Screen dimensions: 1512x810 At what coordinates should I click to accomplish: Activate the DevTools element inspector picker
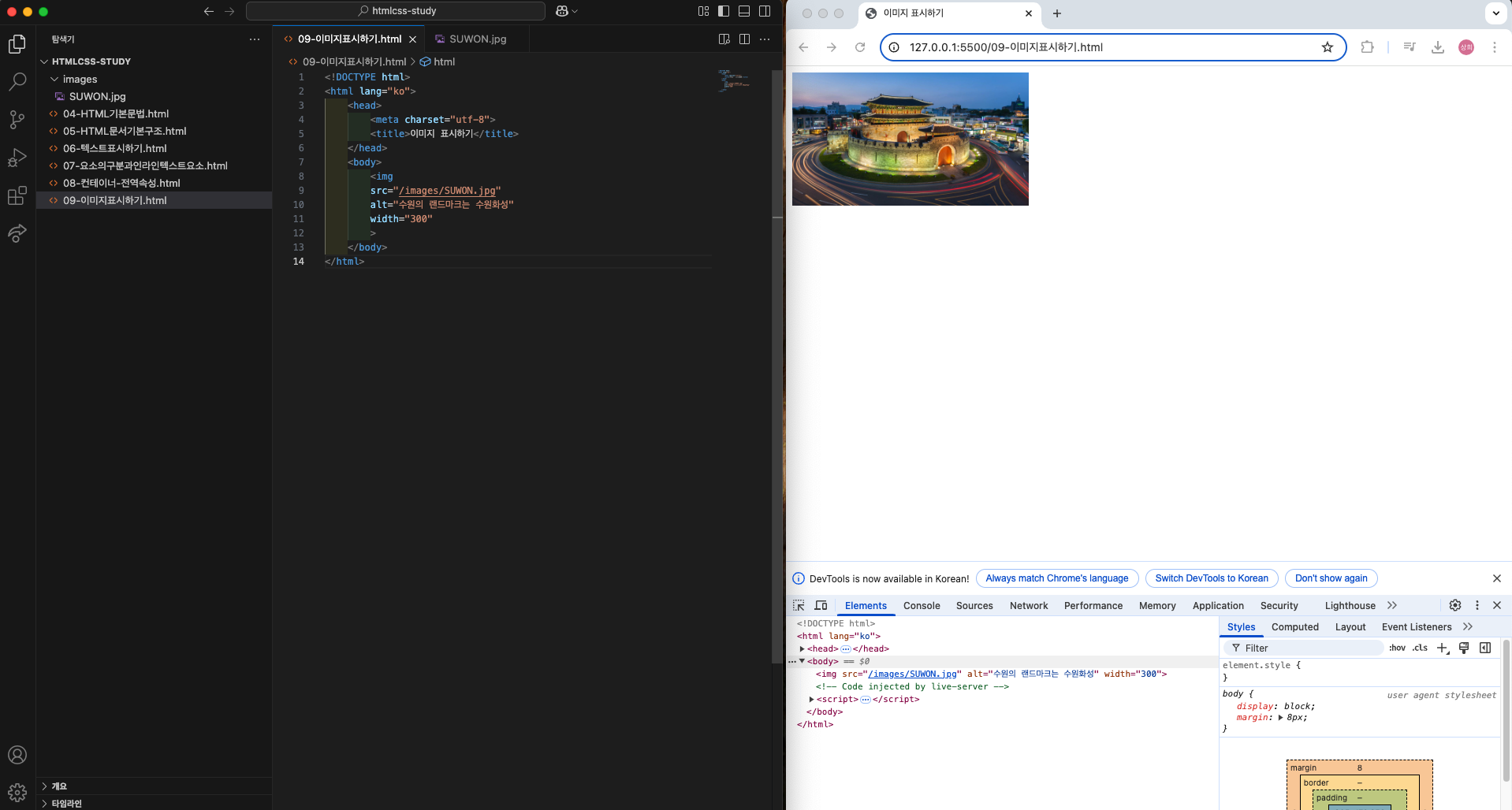799,605
